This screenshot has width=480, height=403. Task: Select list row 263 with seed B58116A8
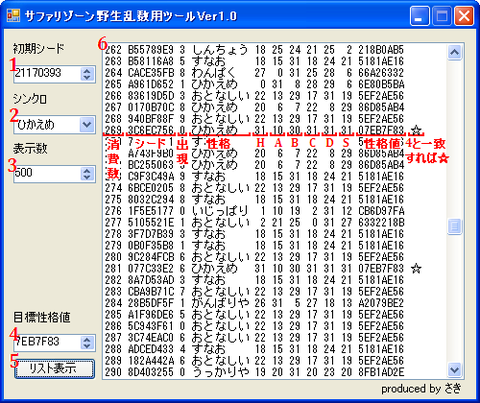[x=254, y=61]
